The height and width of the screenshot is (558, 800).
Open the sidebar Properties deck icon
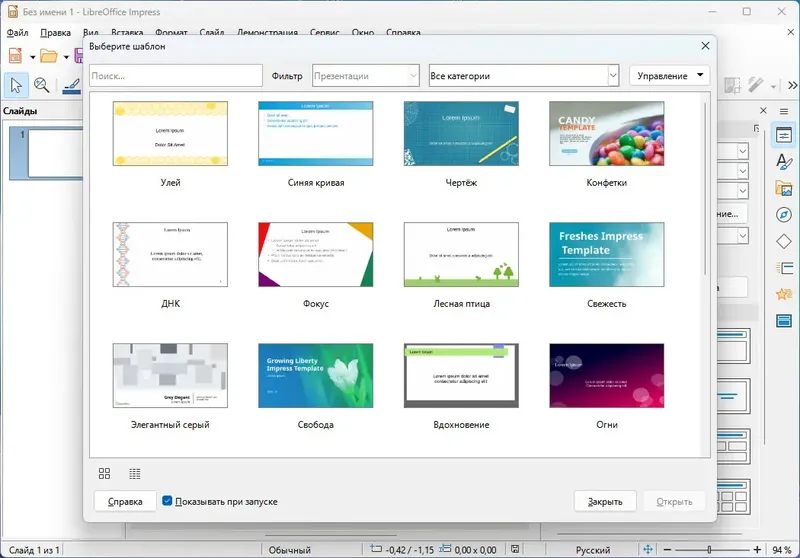click(784, 135)
